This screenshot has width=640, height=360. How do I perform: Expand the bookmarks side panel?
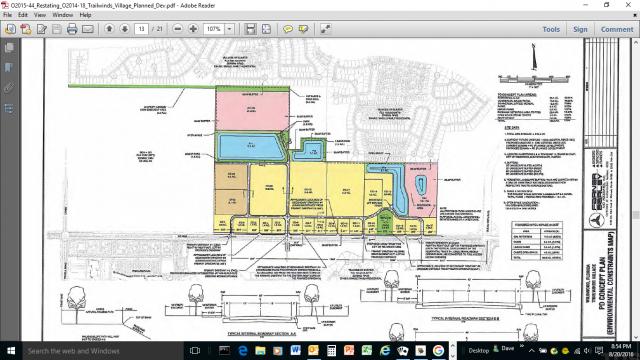(9, 67)
